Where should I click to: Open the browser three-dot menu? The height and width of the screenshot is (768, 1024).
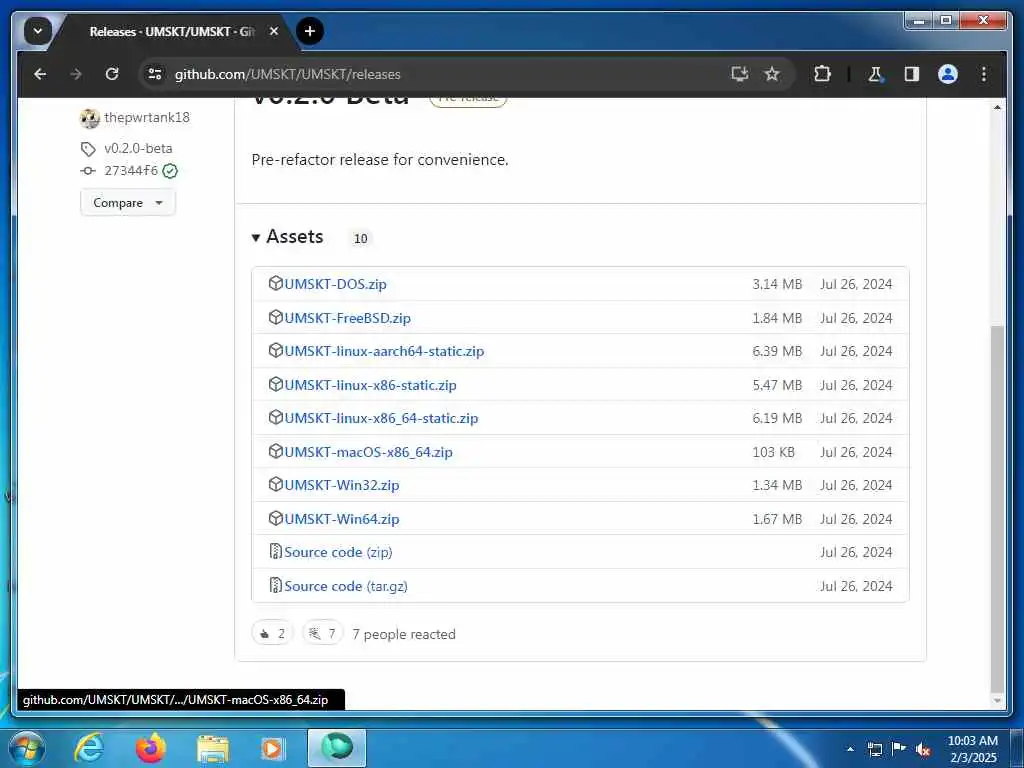984,74
